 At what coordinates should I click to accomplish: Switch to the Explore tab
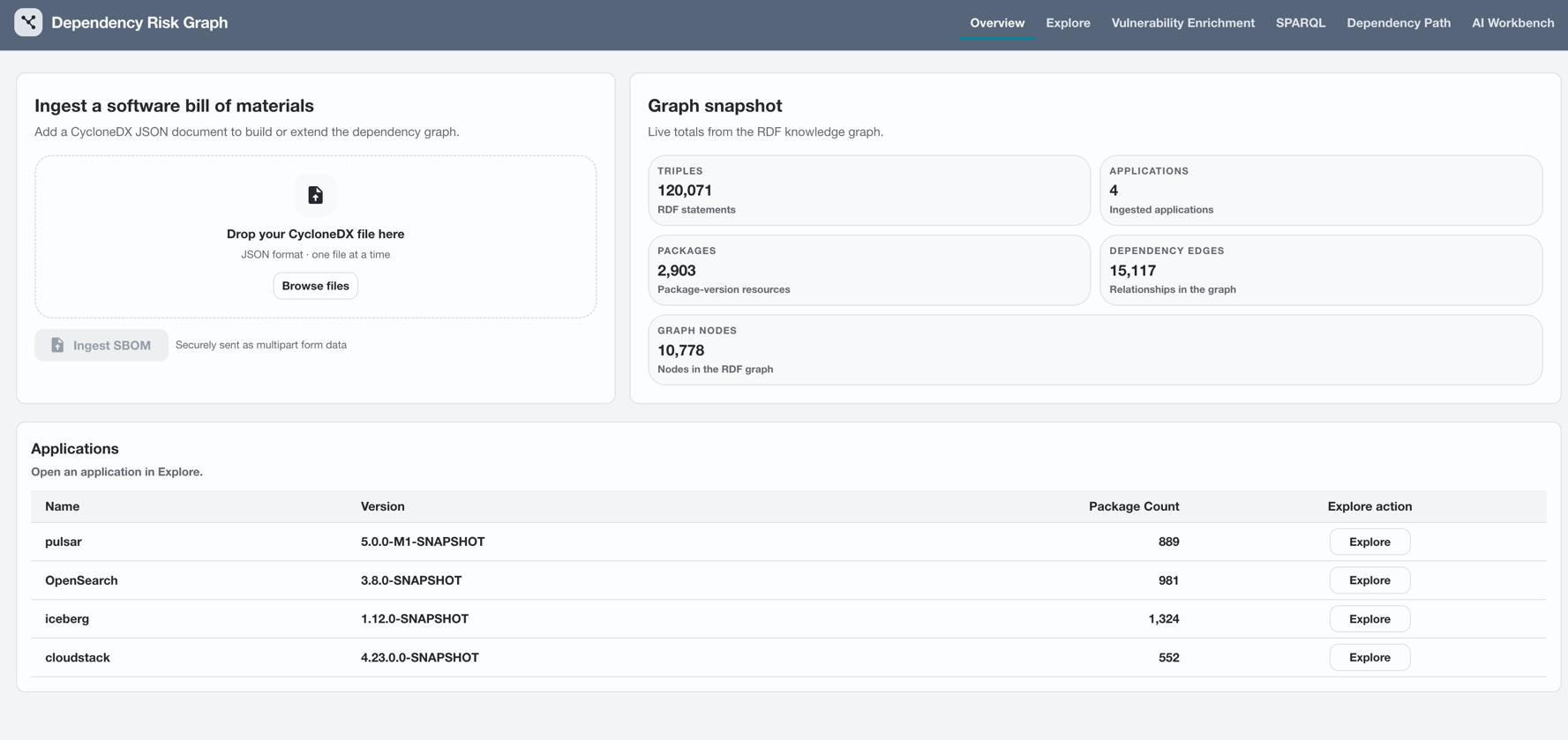click(x=1068, y=23)
